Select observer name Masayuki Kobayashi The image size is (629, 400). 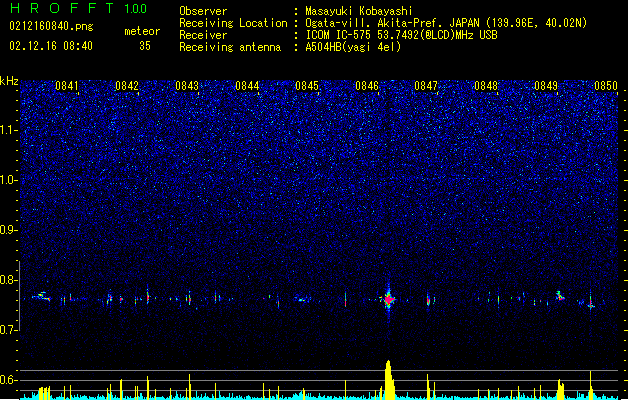click(x=359, y=11)
